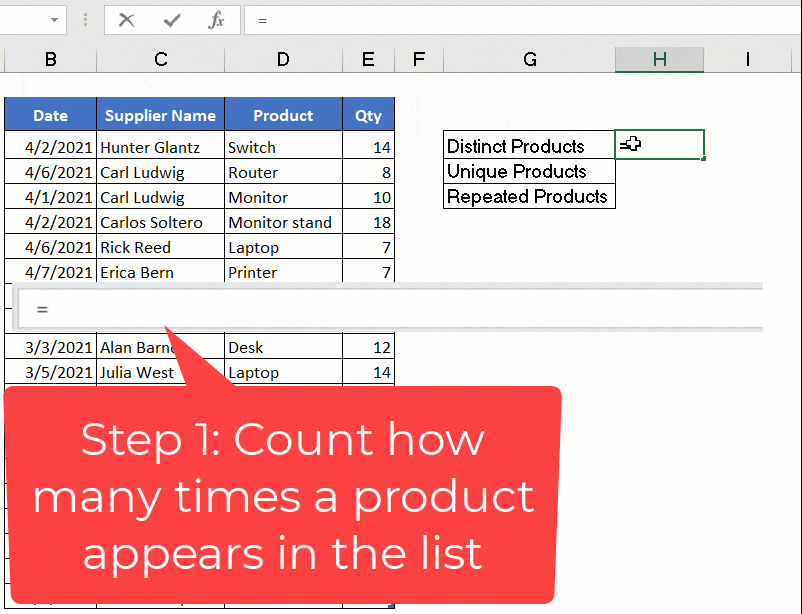Select the column H header
This screenshot has height=614, width=802.
659,60
